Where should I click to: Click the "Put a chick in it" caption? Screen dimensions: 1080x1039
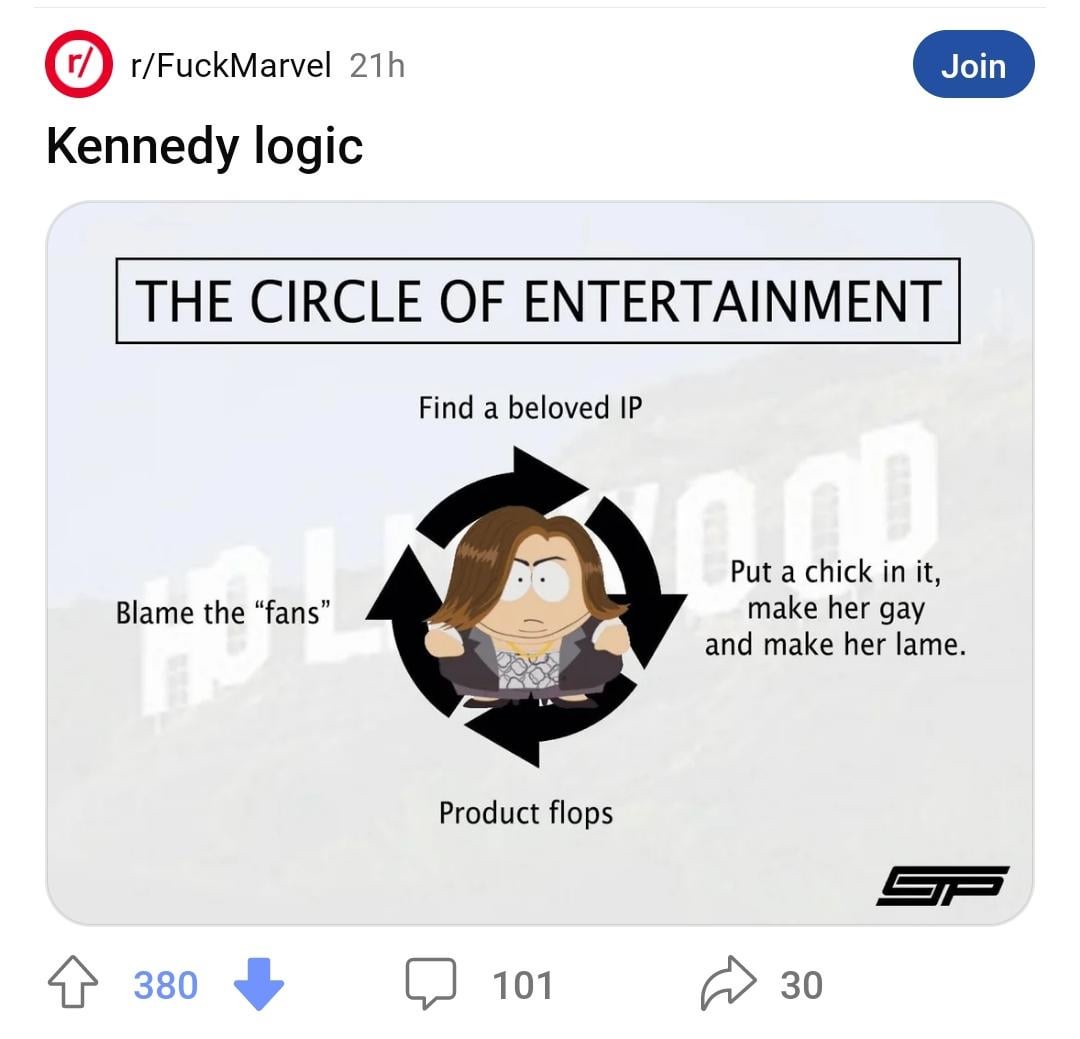tap(835, 608)
